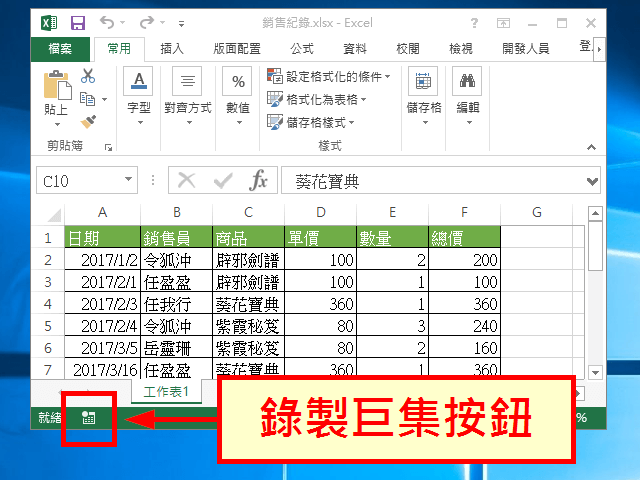Viewport: 640px width, 480px height.
Task: Click the Name Box showing C10
Action: (x=80, y=180)
